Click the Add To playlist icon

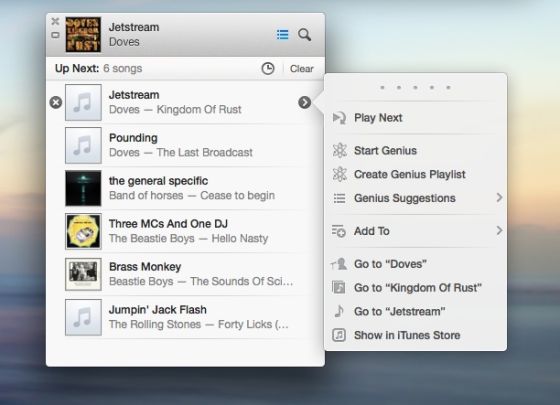(339, 231)
